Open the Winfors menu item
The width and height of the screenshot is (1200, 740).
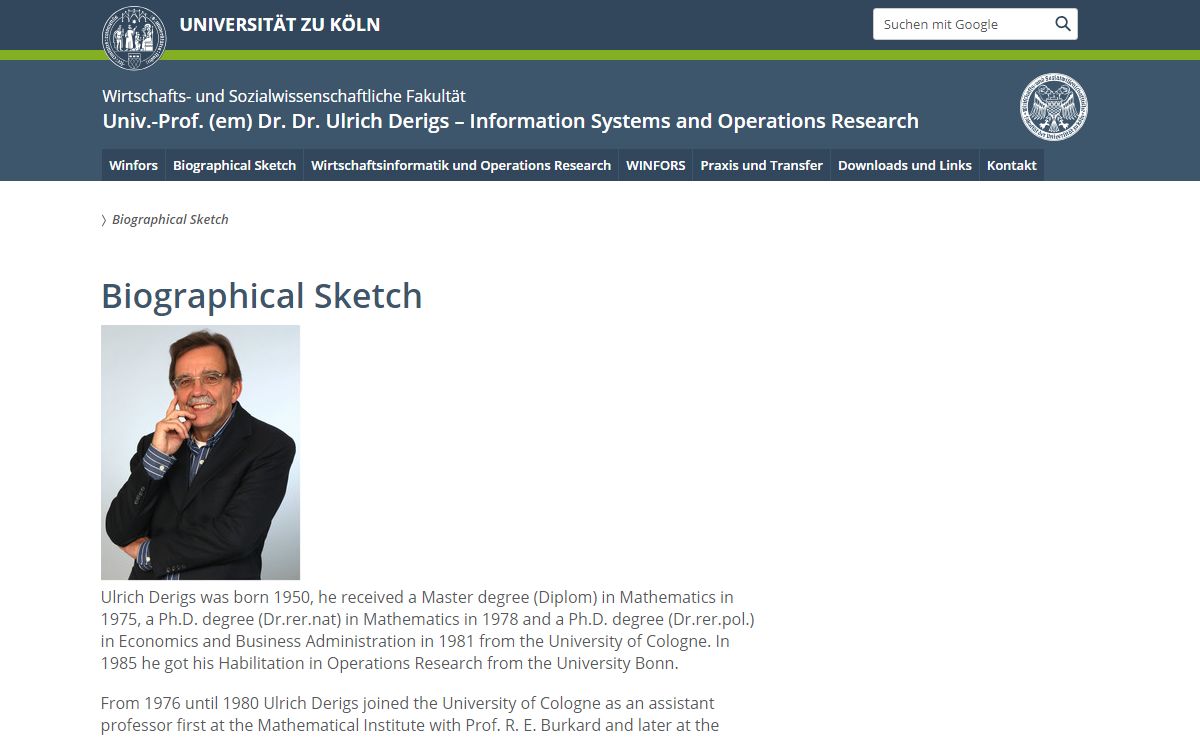click(133, 165)
